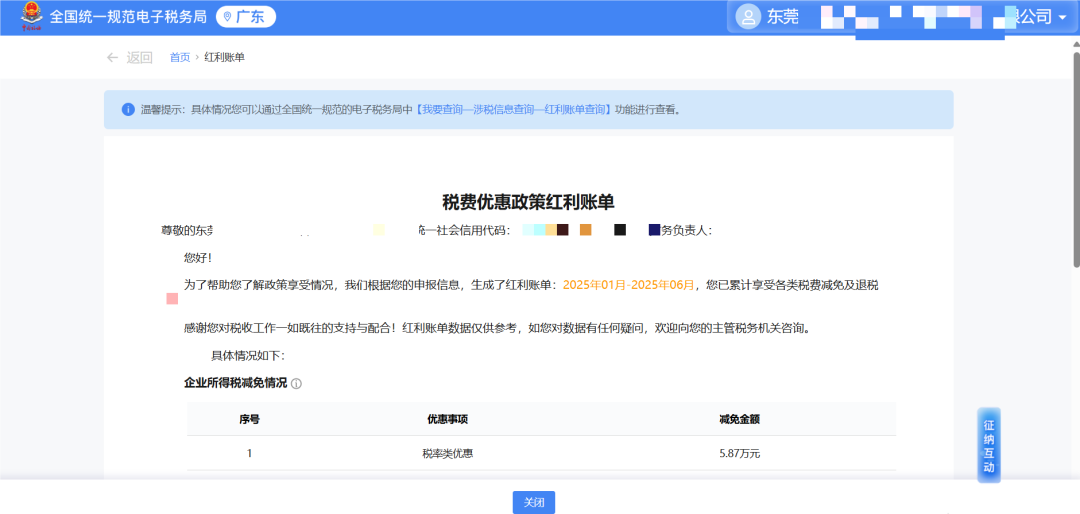Select the 红利账单 breadcrumb item
This screenshot has height=514, width=1080.
224,57
